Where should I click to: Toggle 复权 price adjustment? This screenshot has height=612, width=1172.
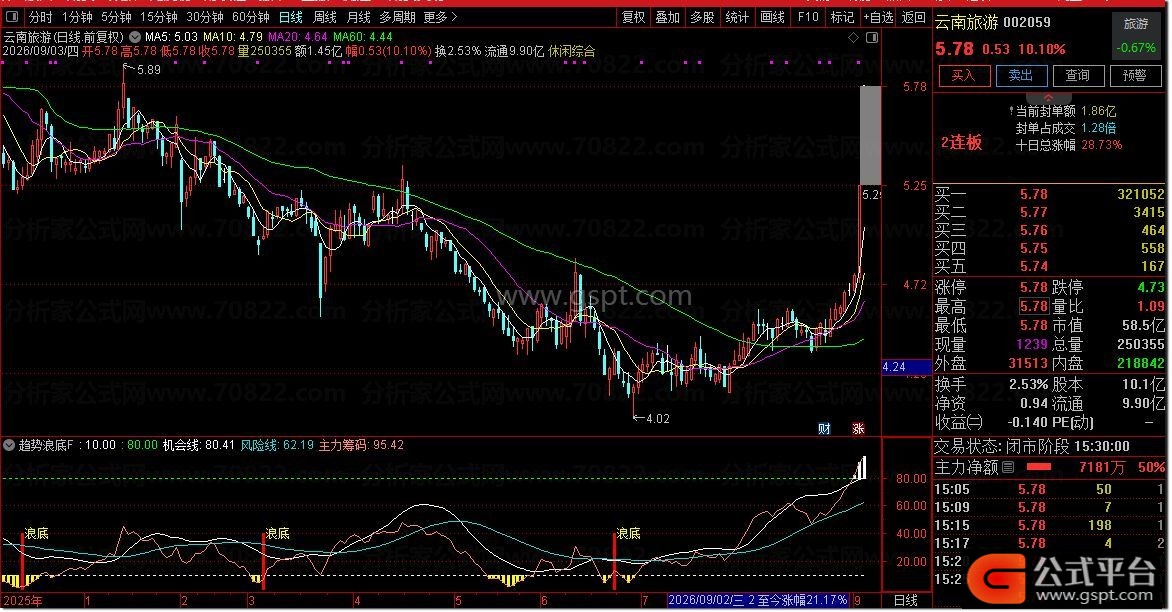pos(633,16)
